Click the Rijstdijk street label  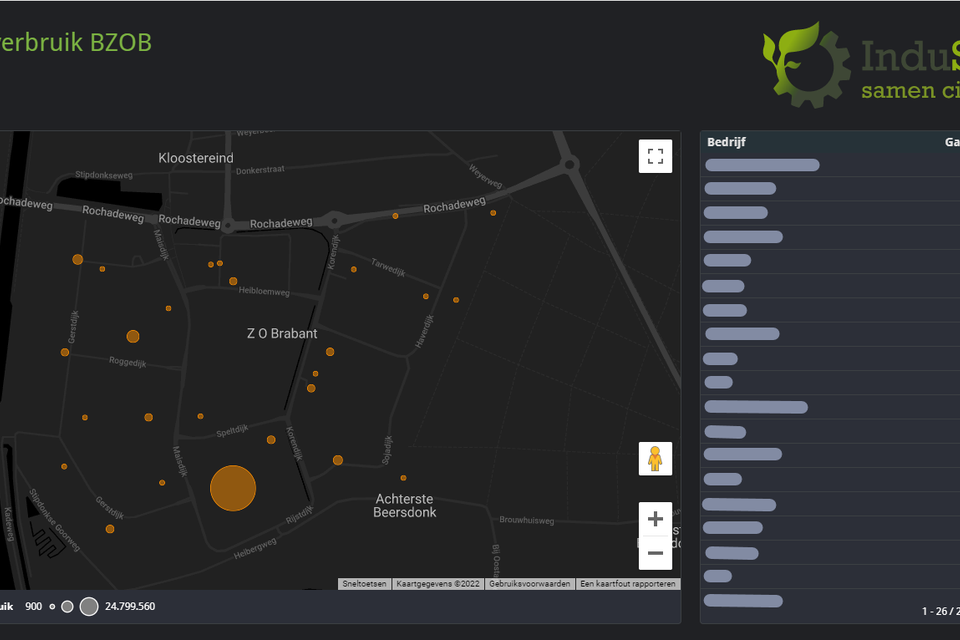(299, 514)
